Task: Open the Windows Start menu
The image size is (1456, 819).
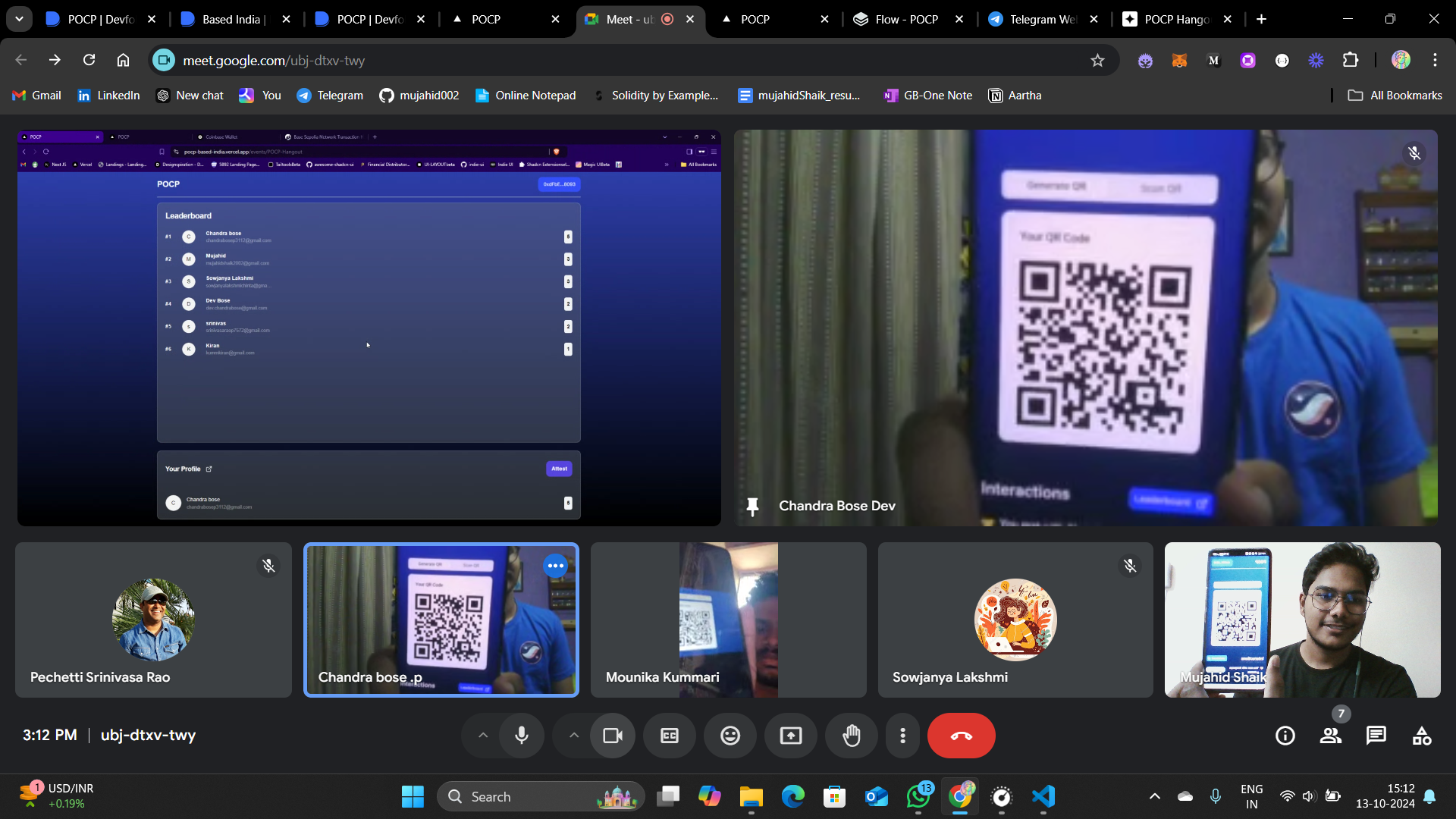Action: 413,796
